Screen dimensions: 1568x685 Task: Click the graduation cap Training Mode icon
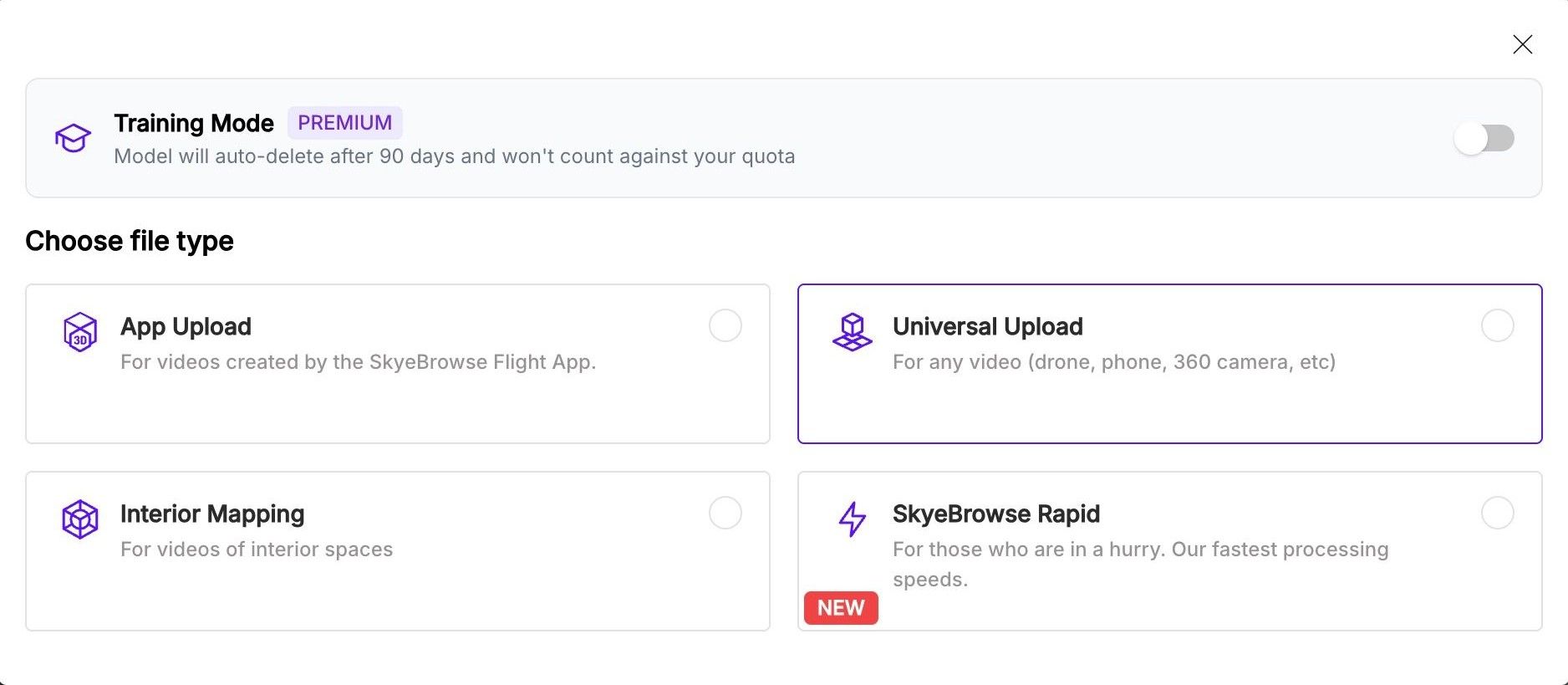click(x=74, y=138)
